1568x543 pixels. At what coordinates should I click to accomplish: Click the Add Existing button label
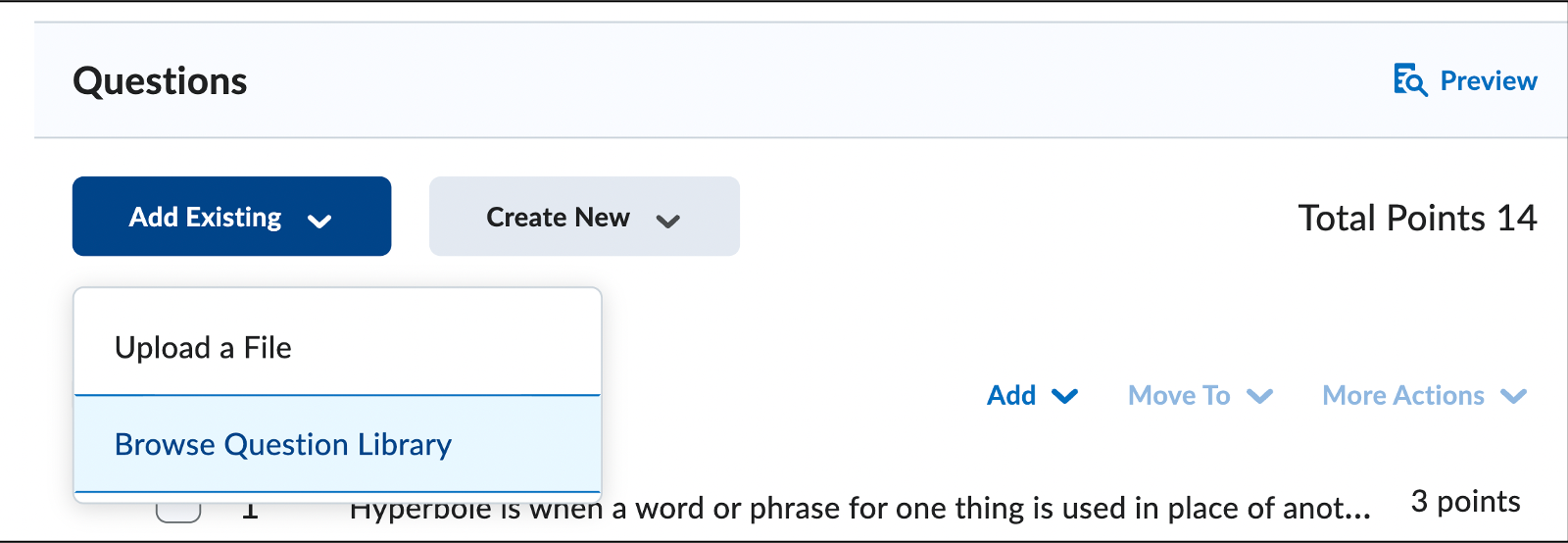[x=206, y=217]
